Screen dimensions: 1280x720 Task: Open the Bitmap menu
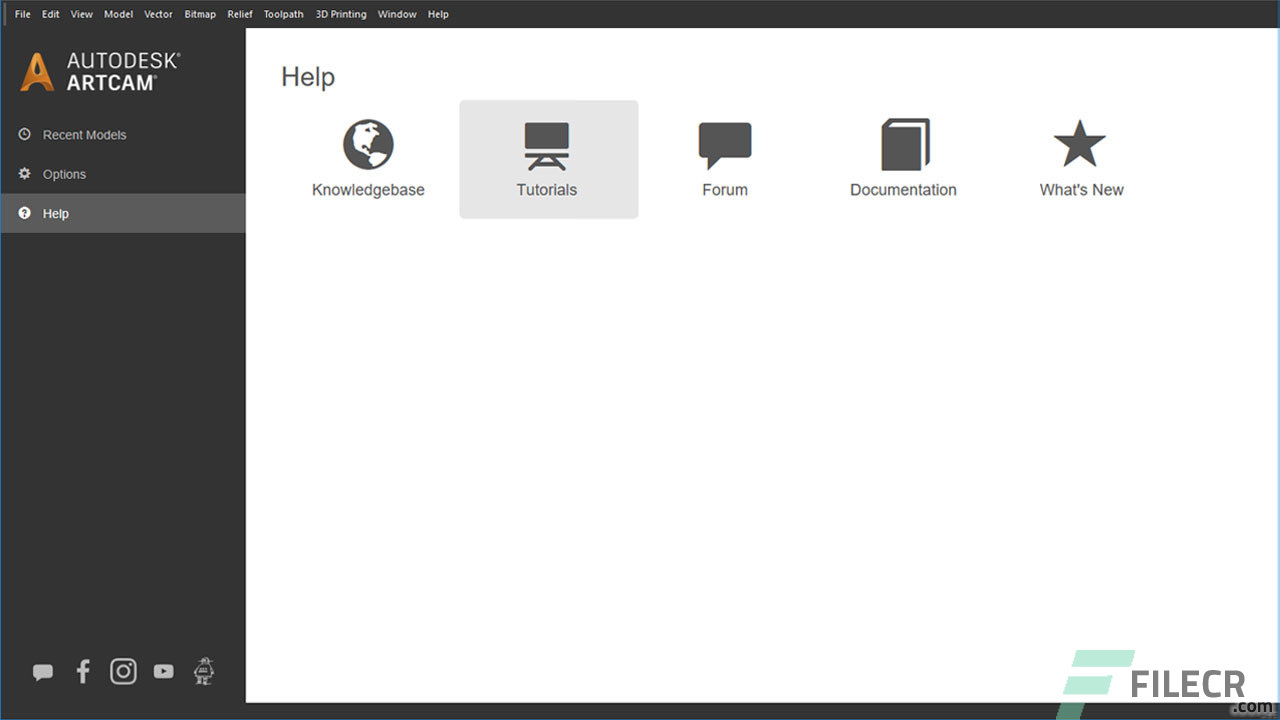click(x=200, y=14)
